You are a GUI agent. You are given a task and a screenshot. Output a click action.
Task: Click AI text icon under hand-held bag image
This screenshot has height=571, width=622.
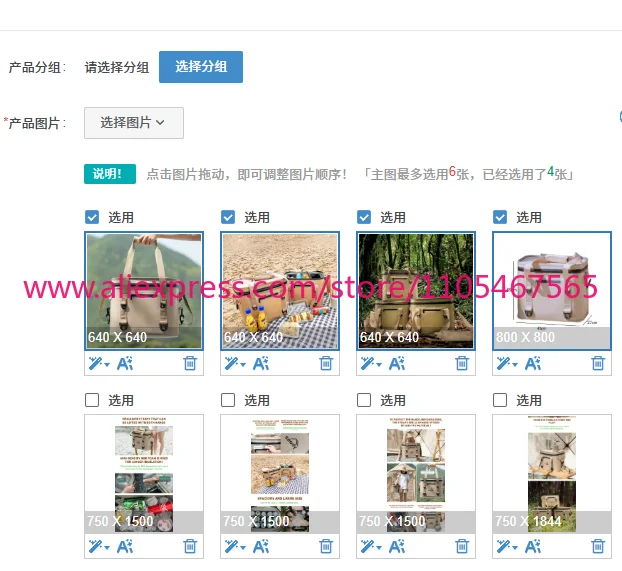click(125, 363)
